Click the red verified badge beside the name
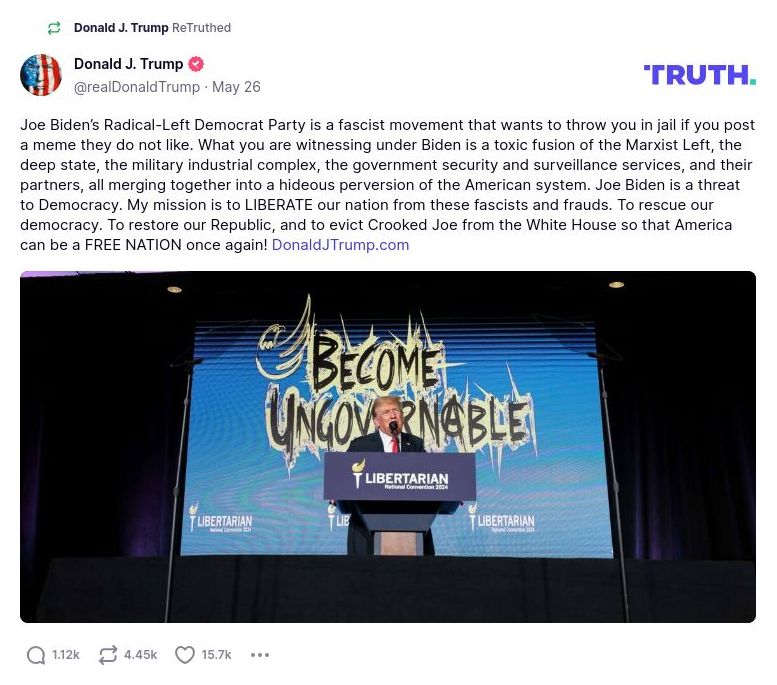Viewport: 777px width, 685px height. pos(196,64)
